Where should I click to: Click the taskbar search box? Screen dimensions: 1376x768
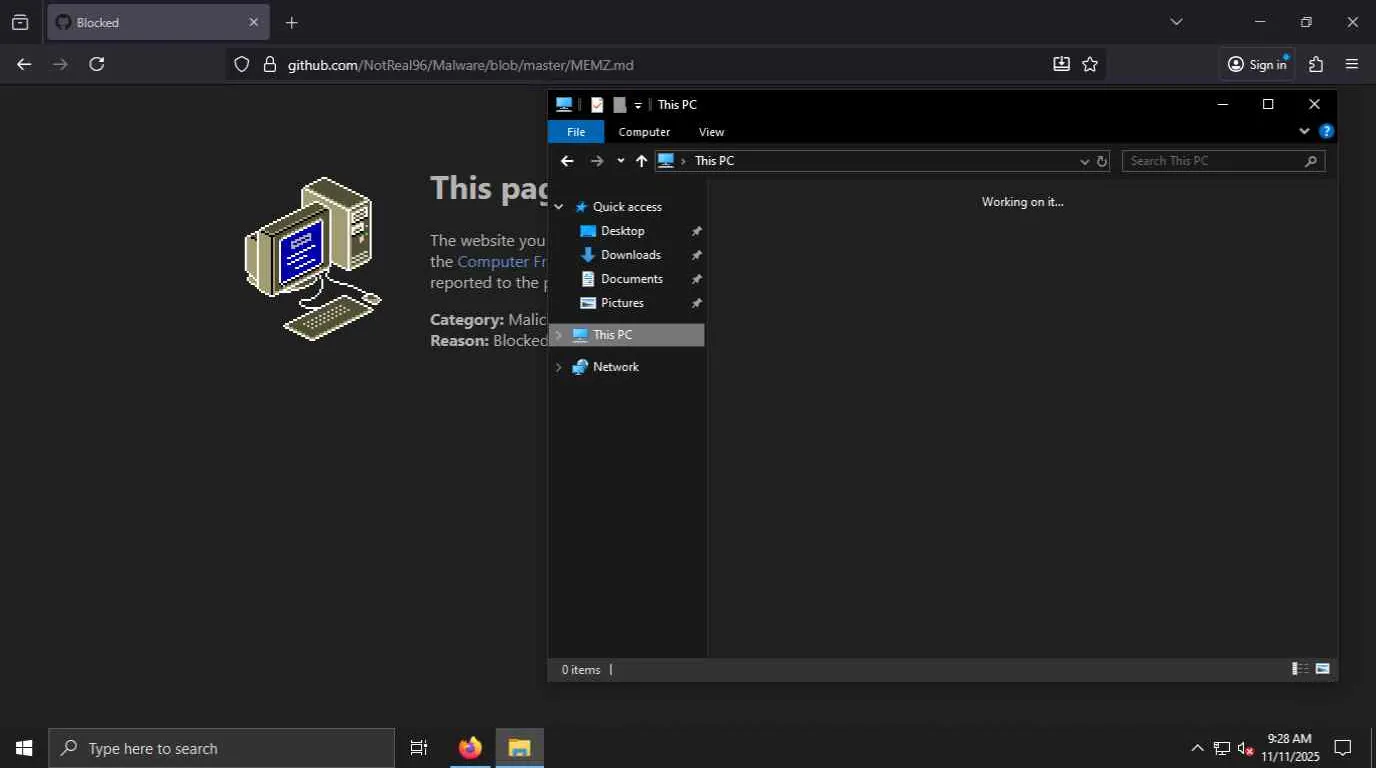pos(222,748)
